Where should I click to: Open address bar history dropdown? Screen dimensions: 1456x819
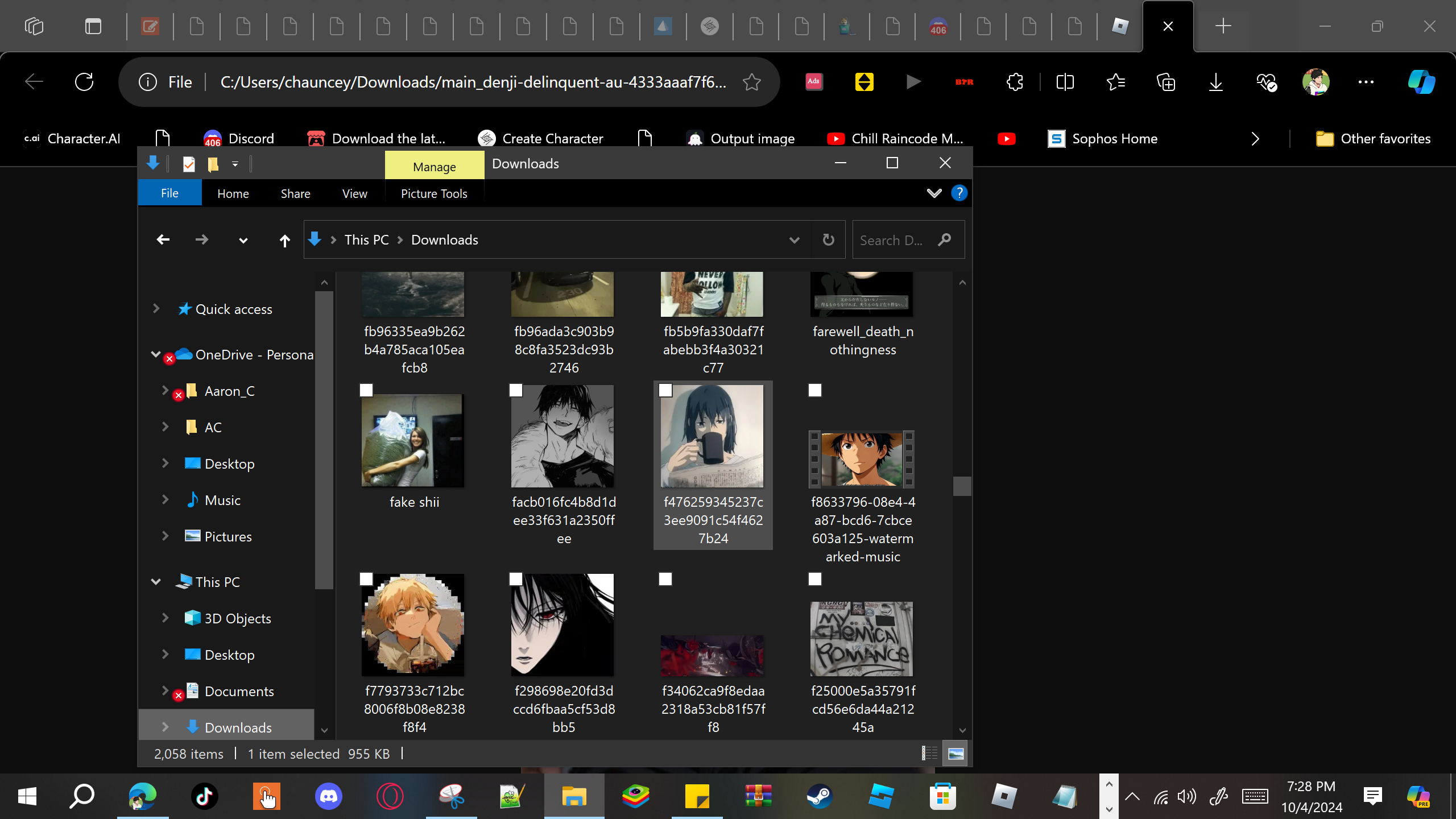point(795,240)
